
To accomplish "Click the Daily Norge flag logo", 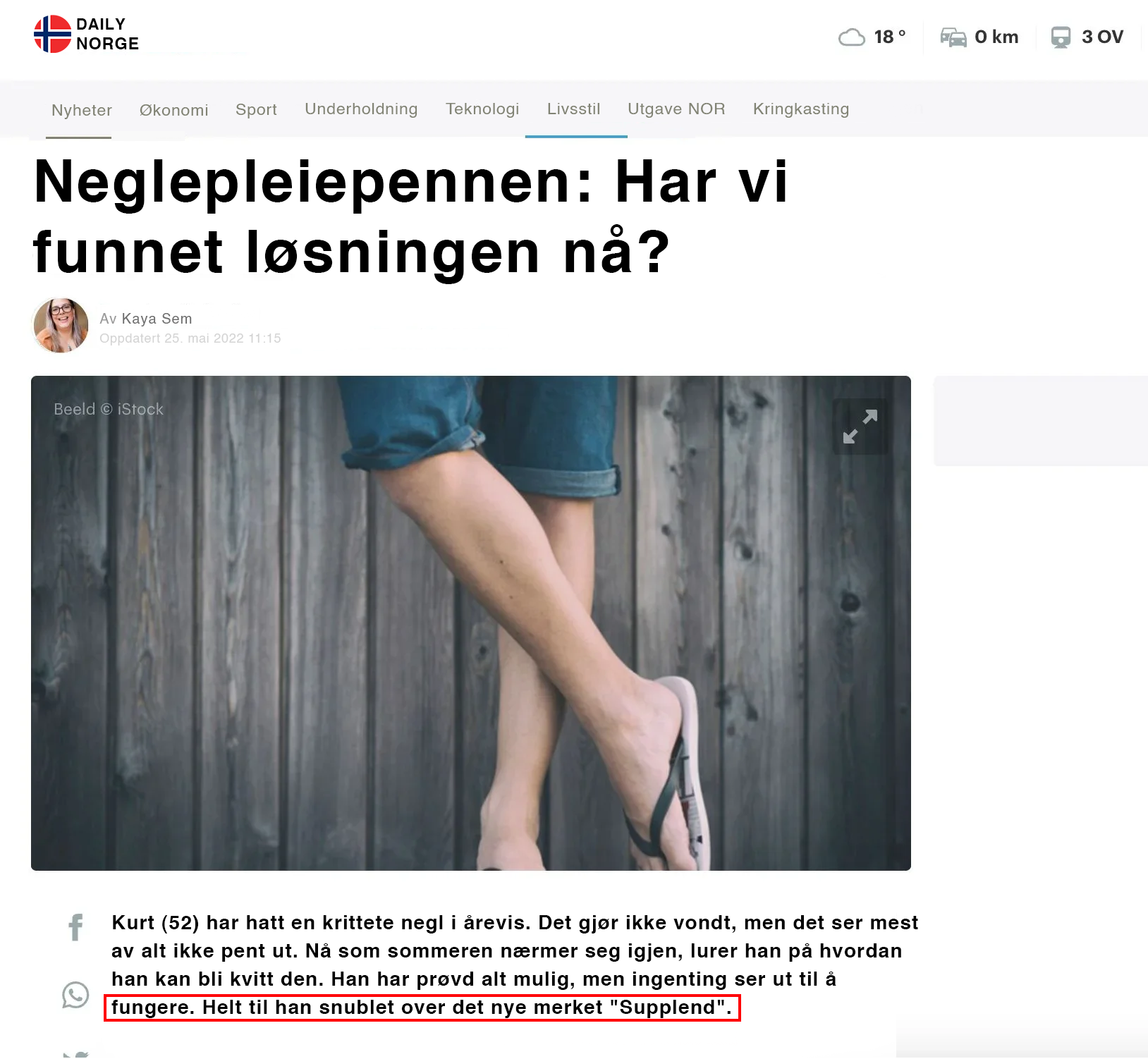I will [x=53, y=34].
